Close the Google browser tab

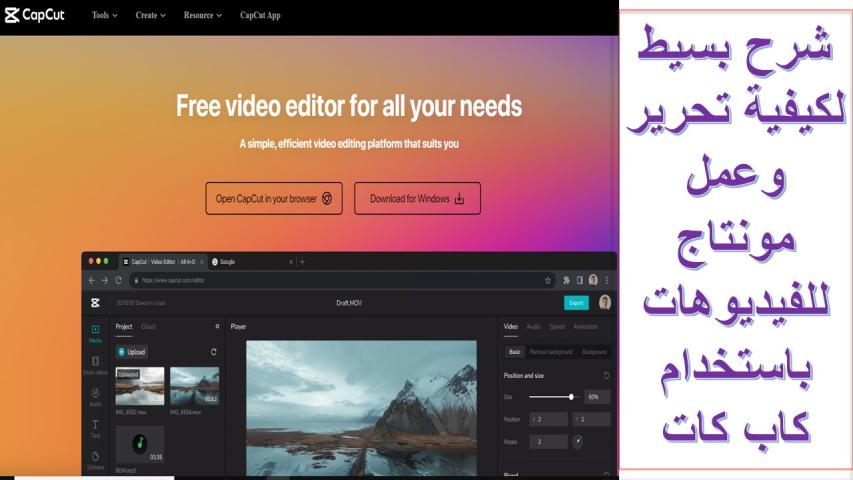(291, 262)
